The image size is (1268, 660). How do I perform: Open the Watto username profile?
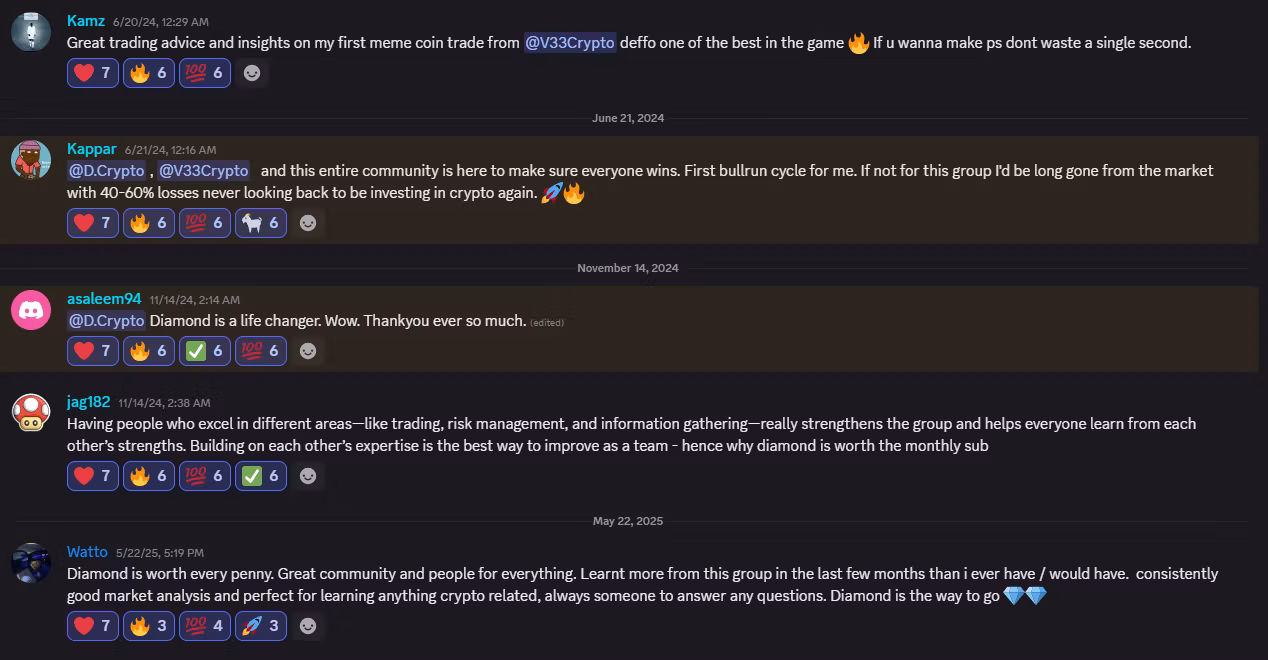click(x=87, y=552)
